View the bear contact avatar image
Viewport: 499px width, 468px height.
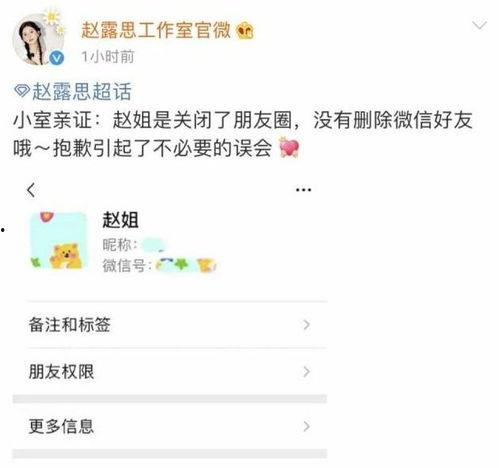click(59, 240)
